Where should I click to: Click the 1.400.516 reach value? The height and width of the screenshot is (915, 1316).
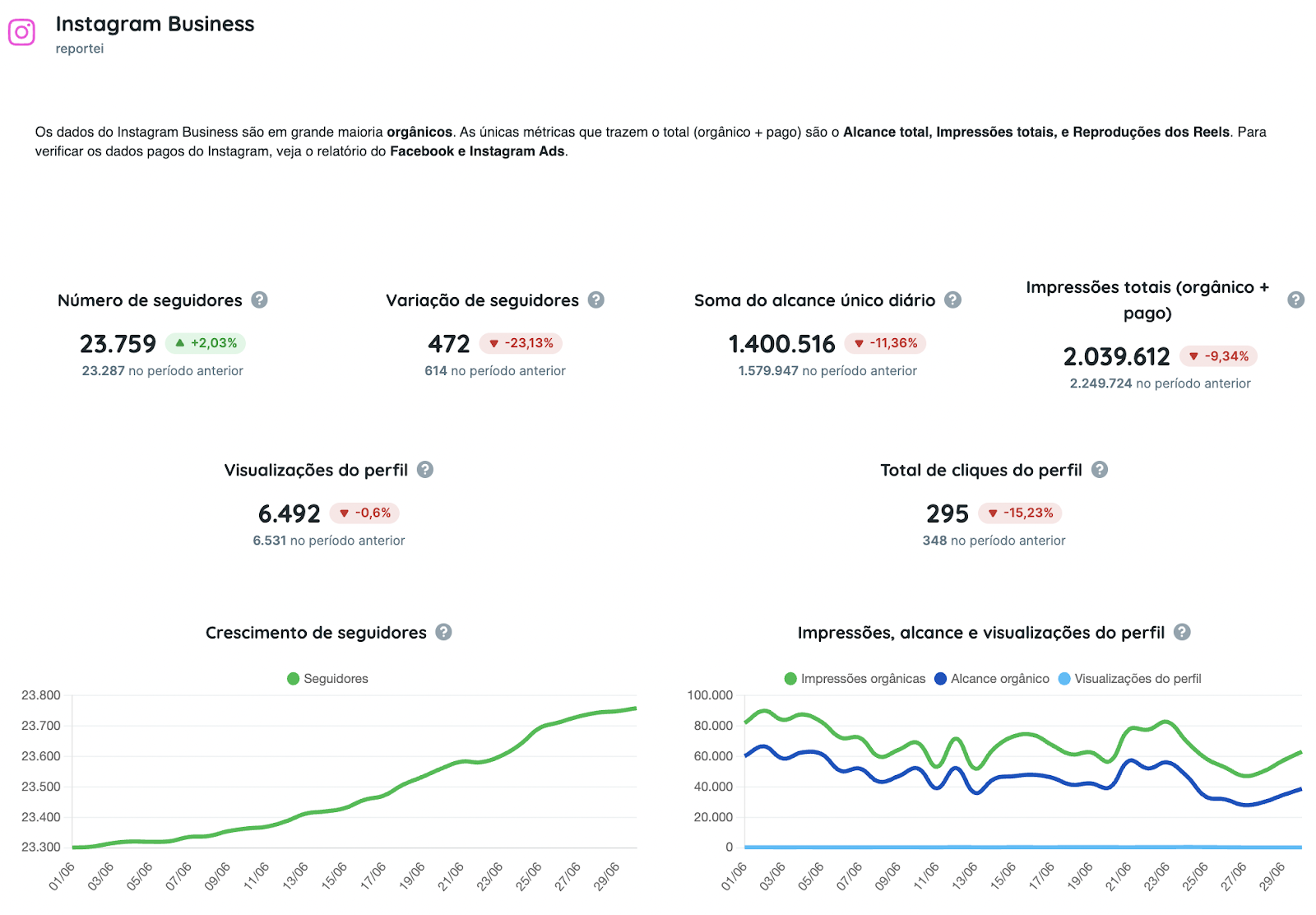pyautogui.click(x=781, y=344)
